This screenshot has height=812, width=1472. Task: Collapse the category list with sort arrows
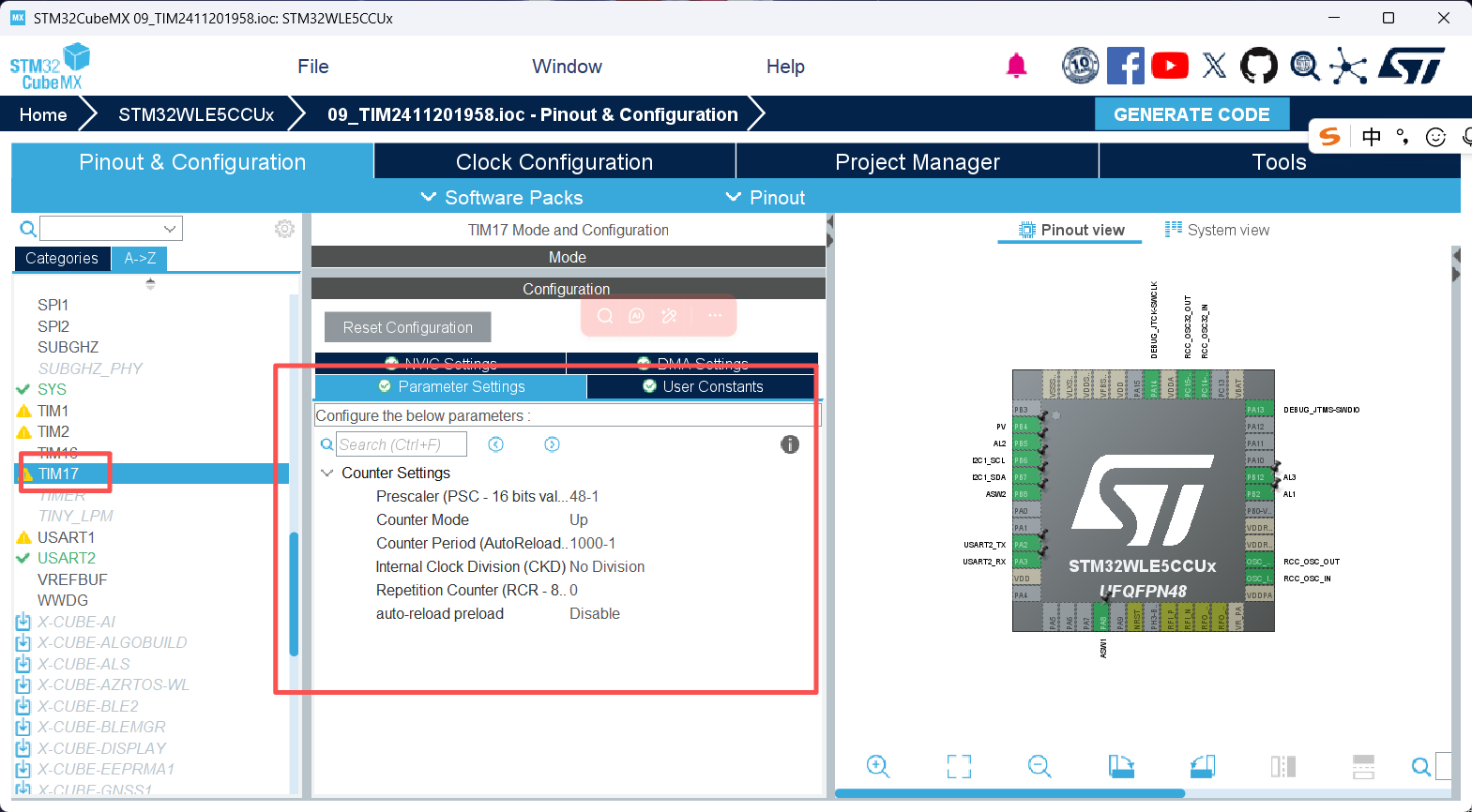[x=150, y=283]
